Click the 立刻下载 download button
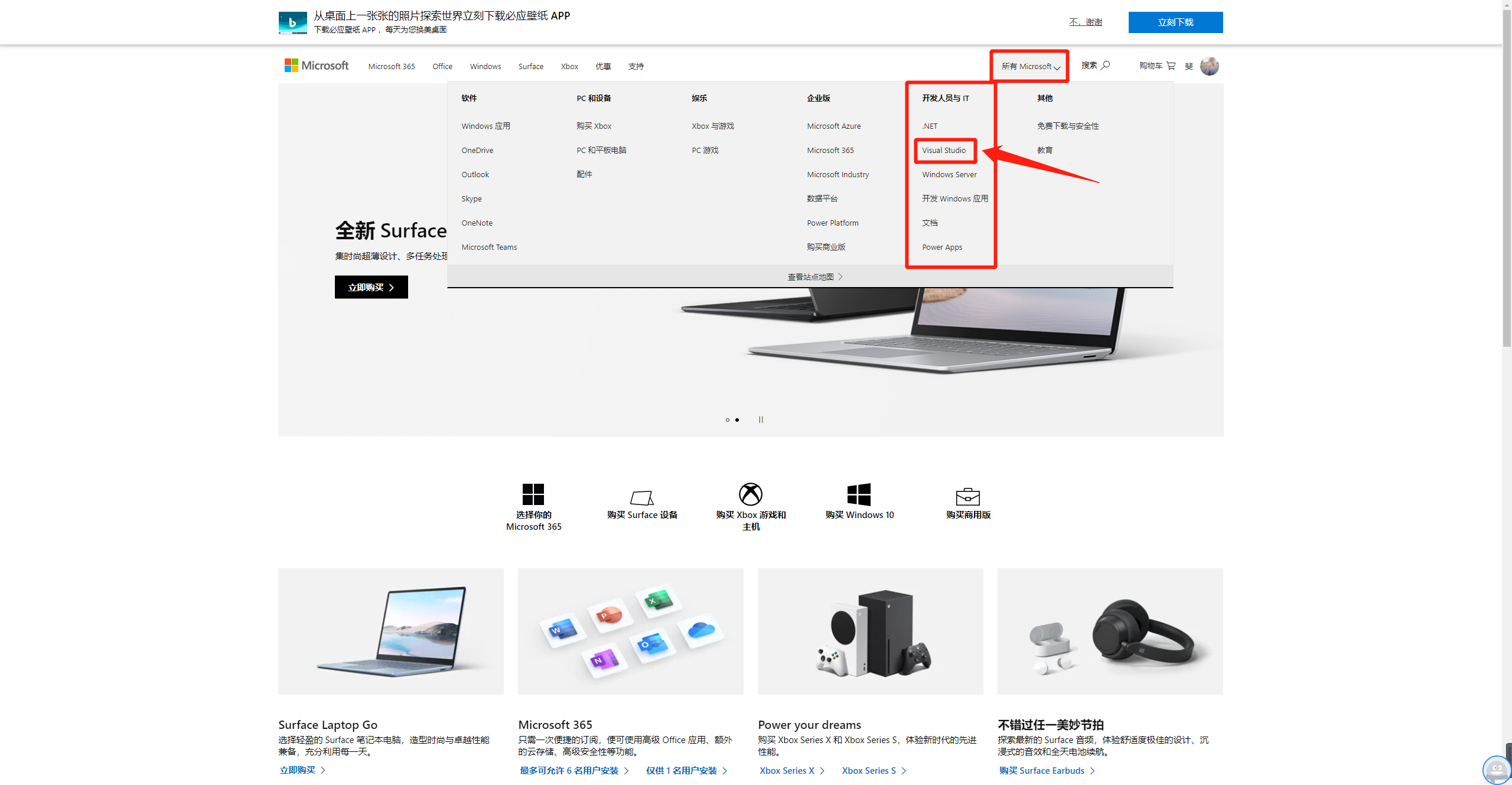 tap(1175, 22)
